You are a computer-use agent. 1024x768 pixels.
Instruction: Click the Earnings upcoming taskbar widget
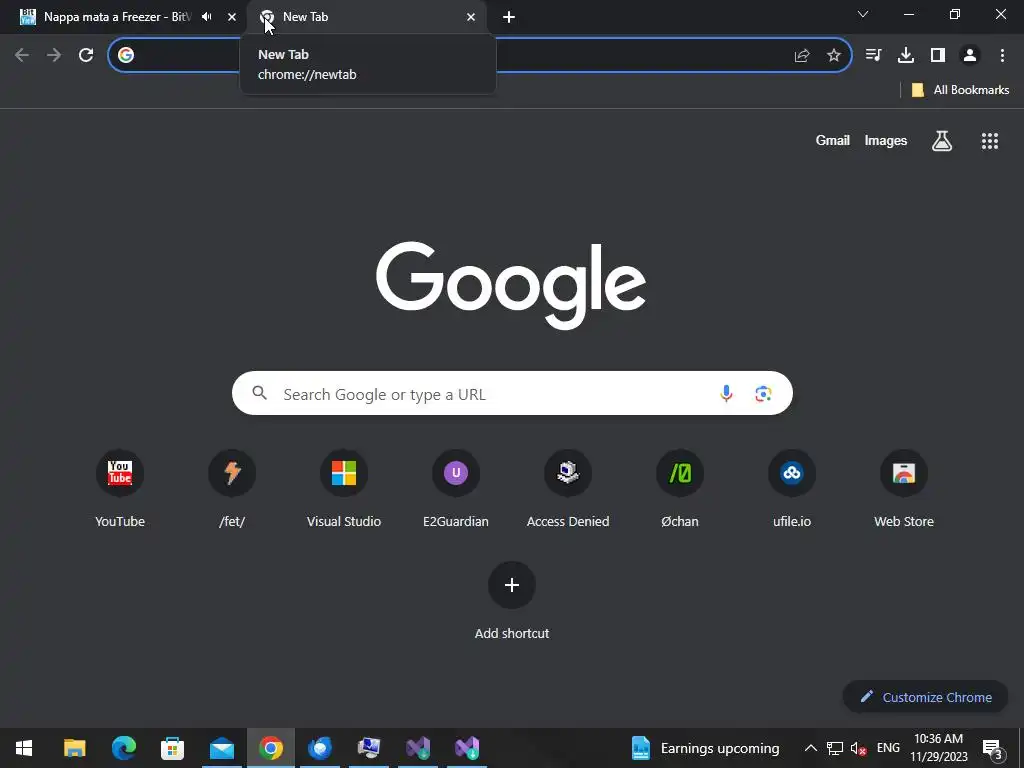pyautogui.click(x=706, y=748)
